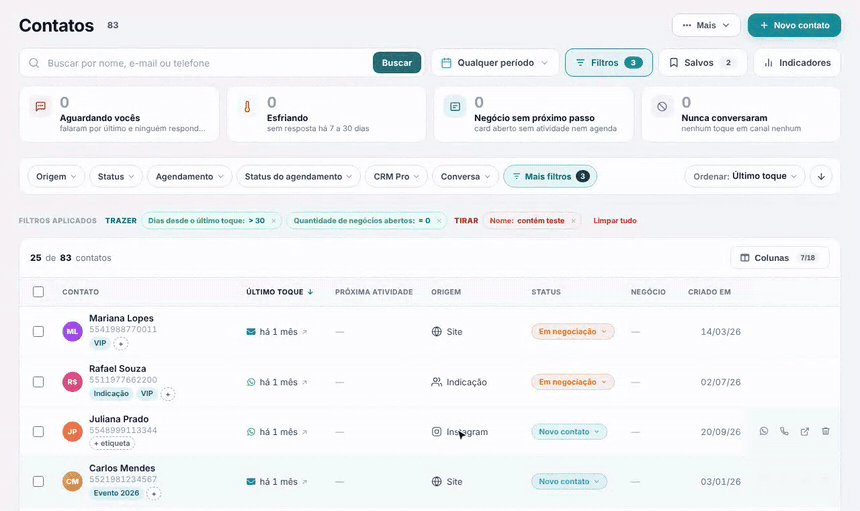This screenshot has height=511, width=860.
Task: Change Carlos Mendes status Novo contato
Action: click(569, 481)
